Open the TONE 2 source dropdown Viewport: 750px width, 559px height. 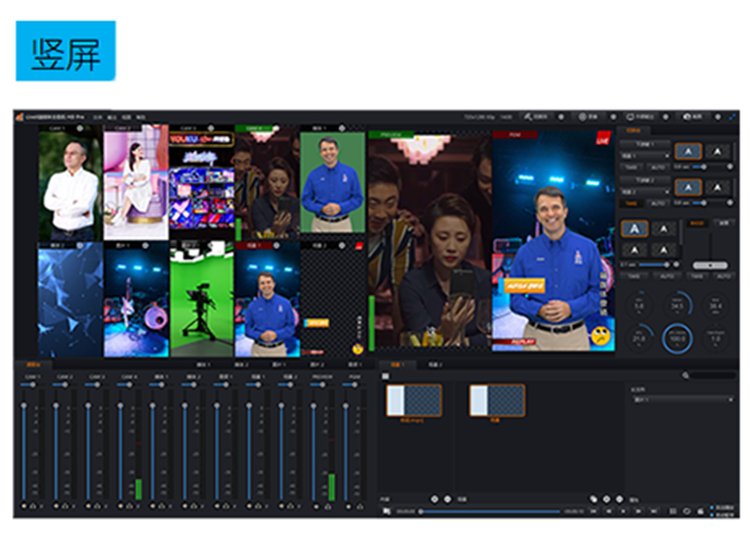[x=645, y=191]
